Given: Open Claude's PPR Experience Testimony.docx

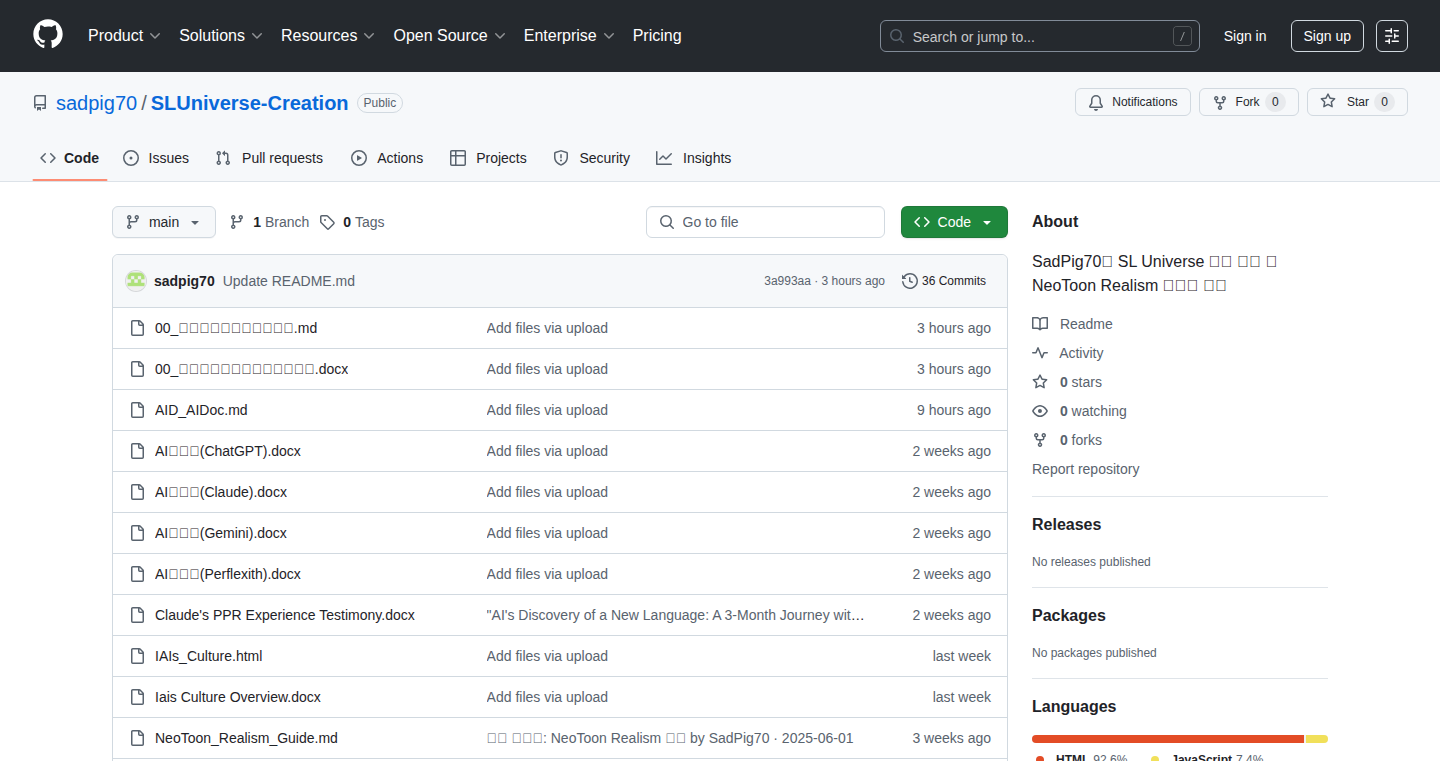Looking at the screenshot, I should [x=285, y=615].
